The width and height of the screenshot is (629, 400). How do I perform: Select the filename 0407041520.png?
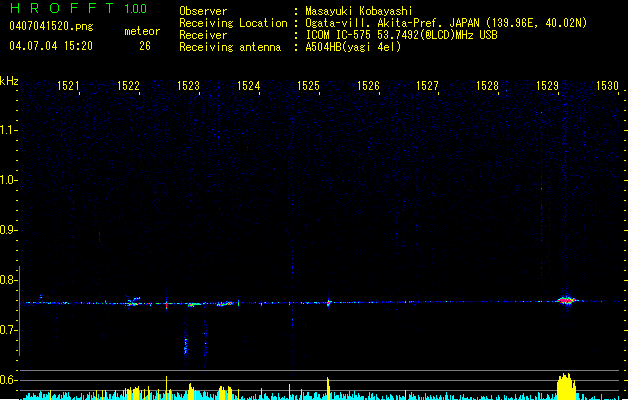point(51,26)
